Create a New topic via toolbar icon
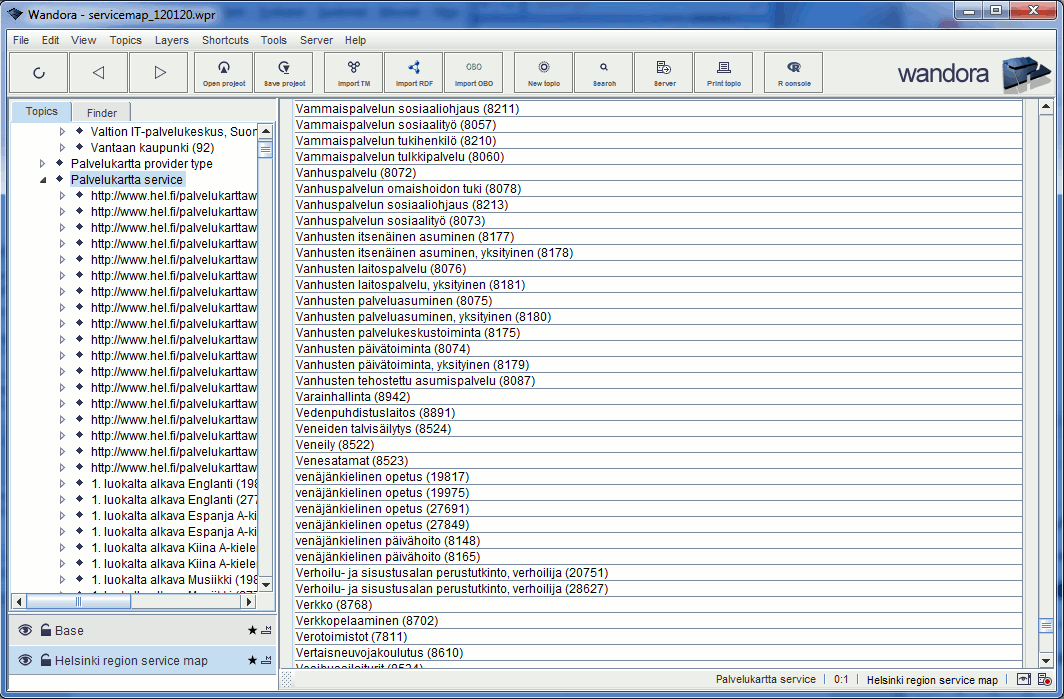 click(542, 71)
